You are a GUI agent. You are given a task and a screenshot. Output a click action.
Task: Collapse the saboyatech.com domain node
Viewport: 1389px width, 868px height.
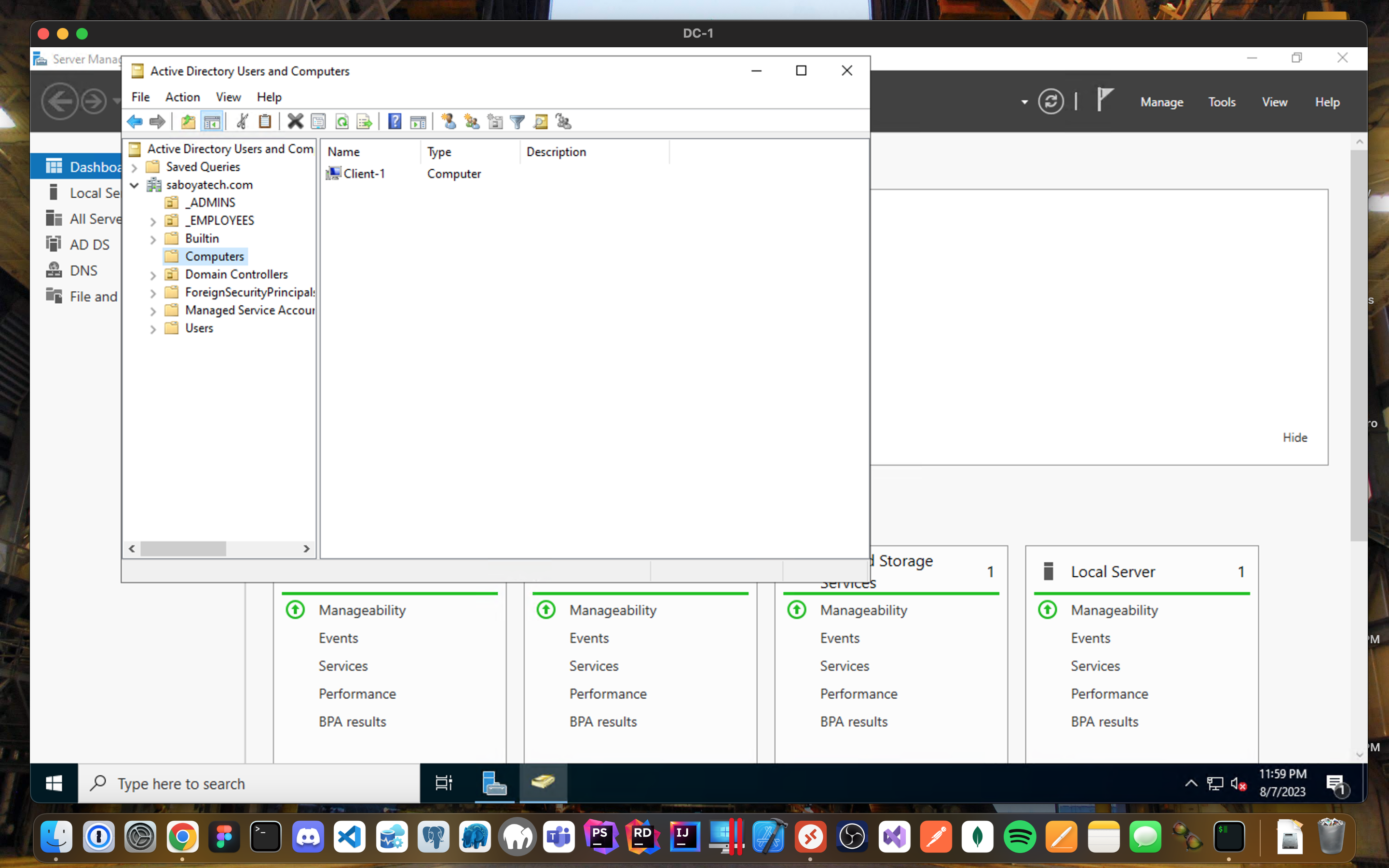tap(134, 185)
